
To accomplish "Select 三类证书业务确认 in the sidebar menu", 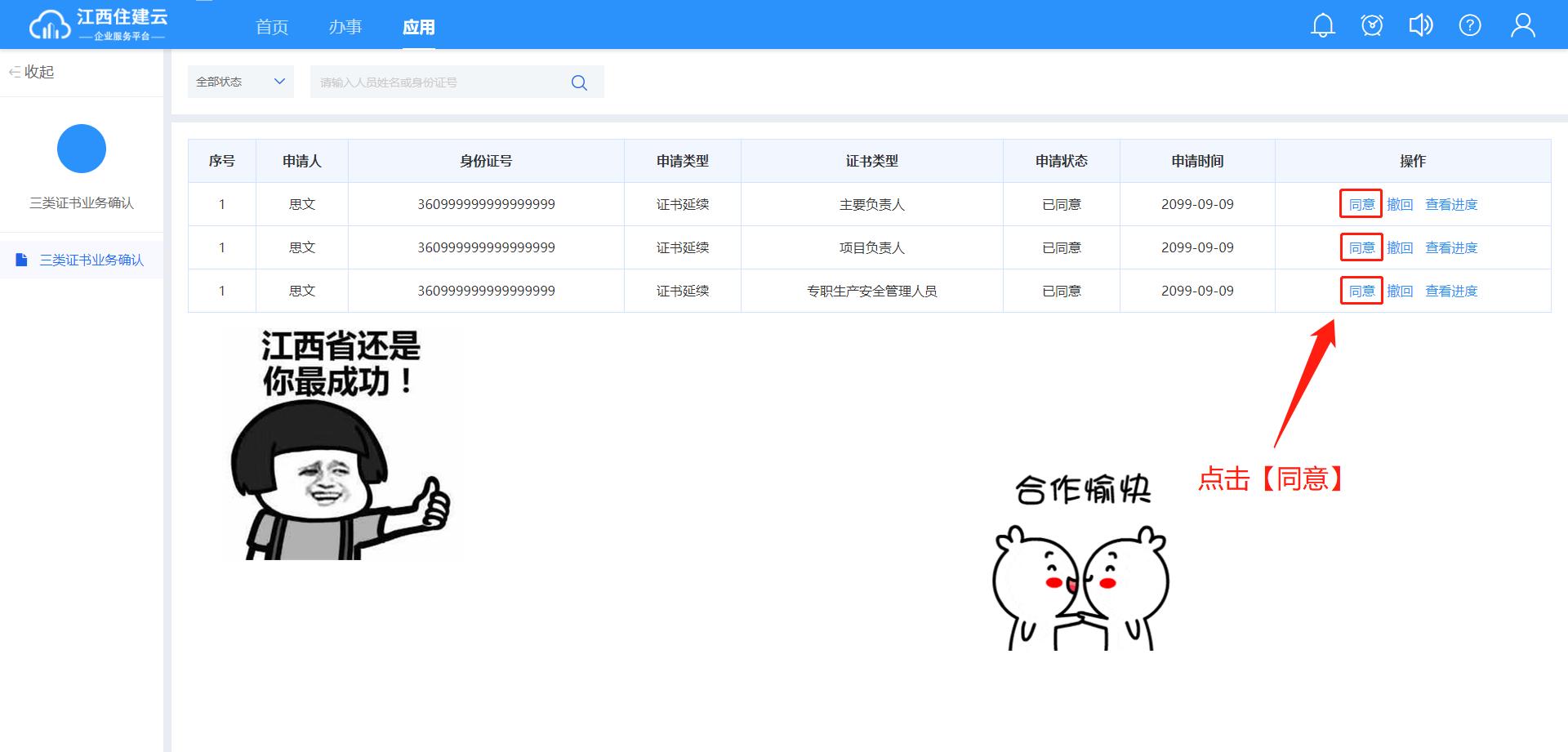I will 91,260.
